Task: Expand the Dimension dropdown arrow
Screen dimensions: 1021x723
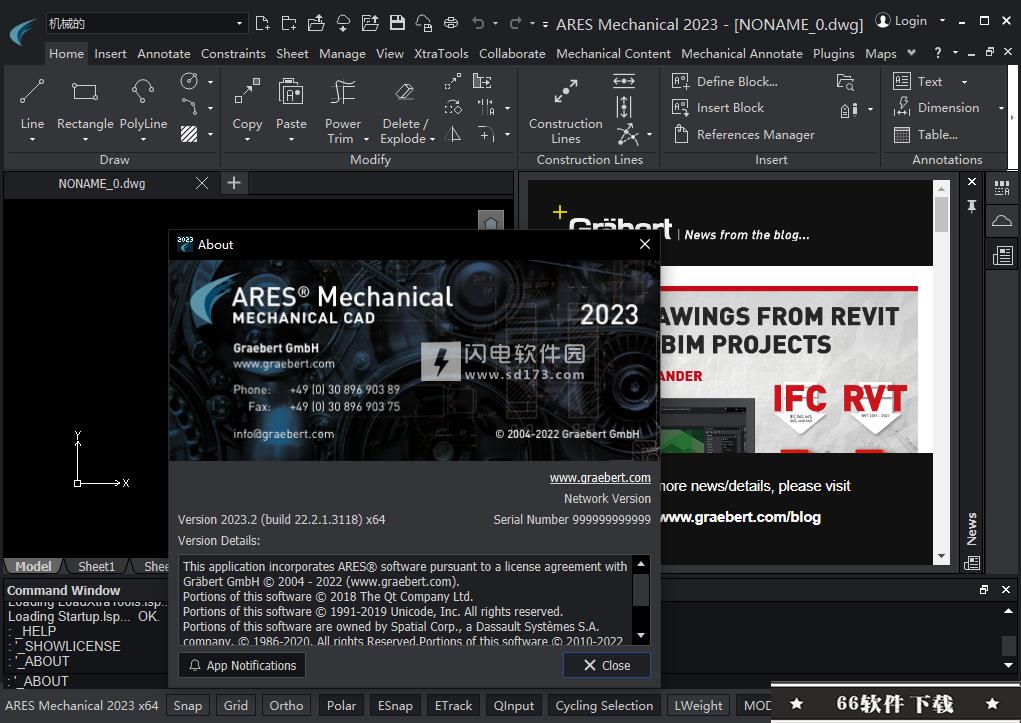Action: (x=1001, y=108)
